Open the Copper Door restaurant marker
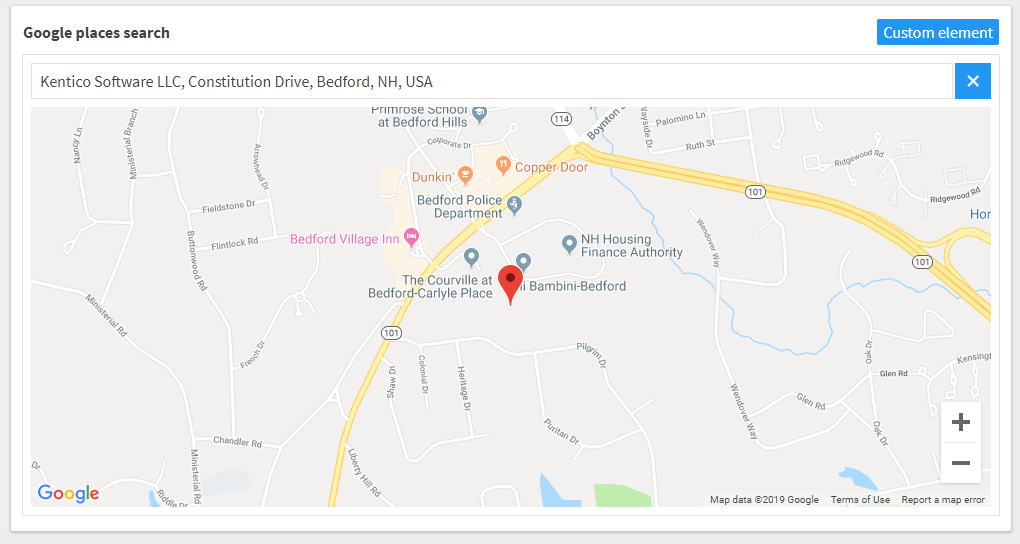The height and width of the screenshot is (544, 1020). click(503, 165)
